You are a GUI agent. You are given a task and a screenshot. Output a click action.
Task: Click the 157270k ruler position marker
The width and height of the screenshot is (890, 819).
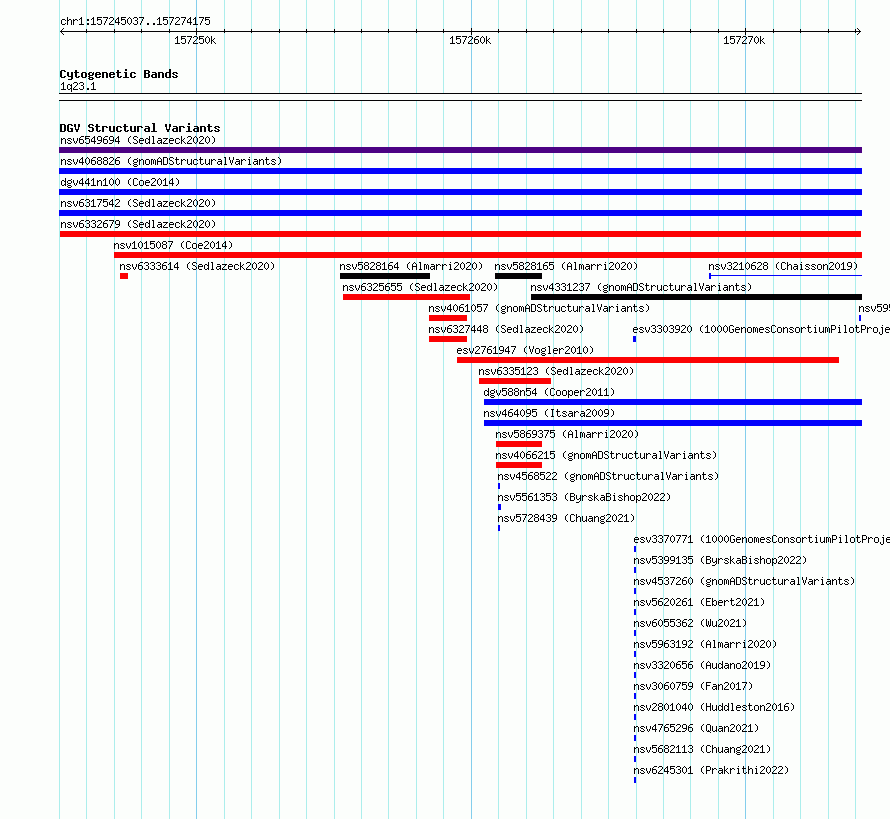[744, 40]
